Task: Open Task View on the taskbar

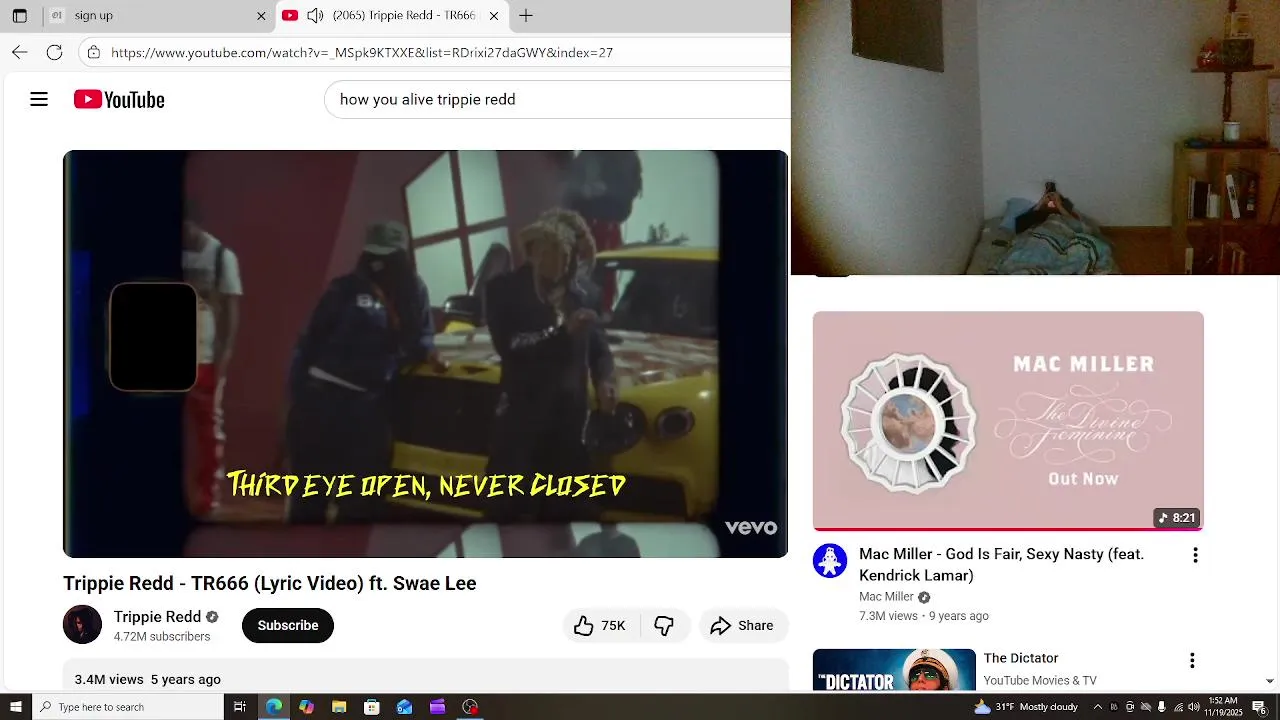Action: 240,707
